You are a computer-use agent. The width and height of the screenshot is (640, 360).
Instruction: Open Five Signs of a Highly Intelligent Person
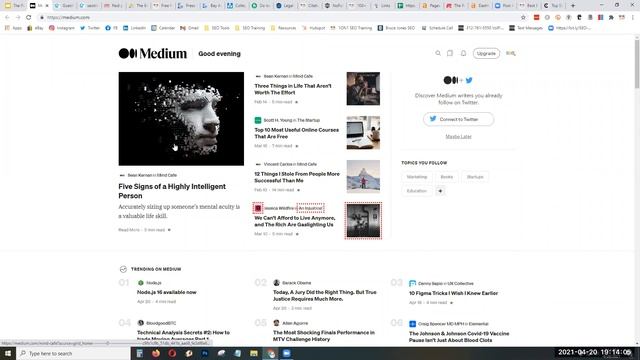(x=172, y=191)
